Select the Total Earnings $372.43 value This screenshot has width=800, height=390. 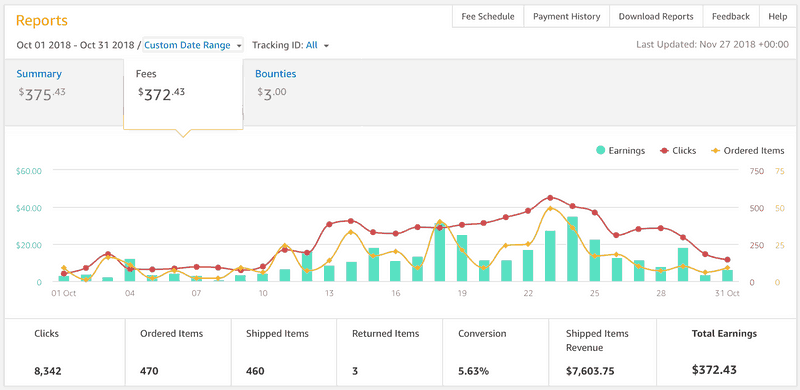pos(715,370)
